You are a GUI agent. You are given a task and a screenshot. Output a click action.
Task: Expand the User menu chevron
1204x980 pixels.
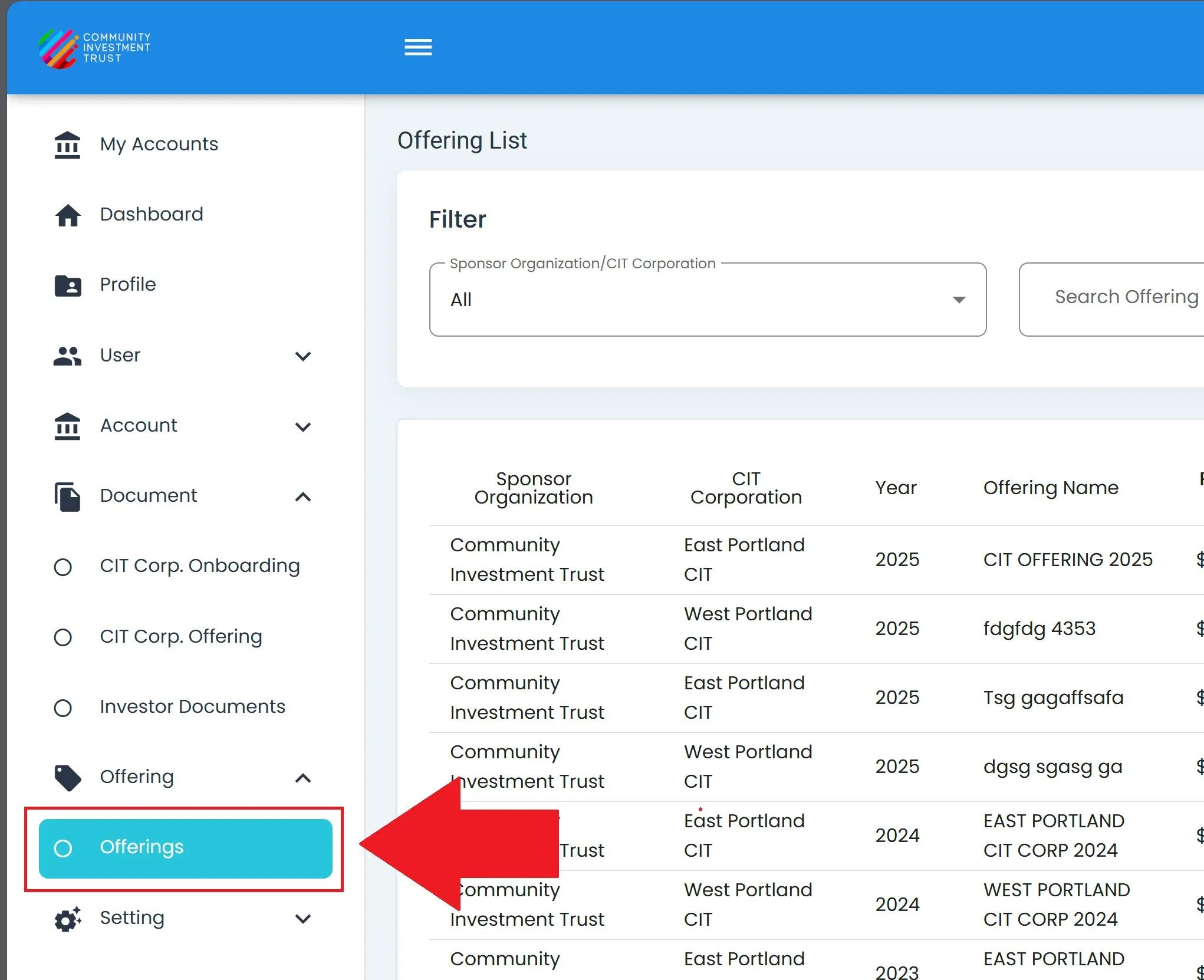tap(303, 356)
